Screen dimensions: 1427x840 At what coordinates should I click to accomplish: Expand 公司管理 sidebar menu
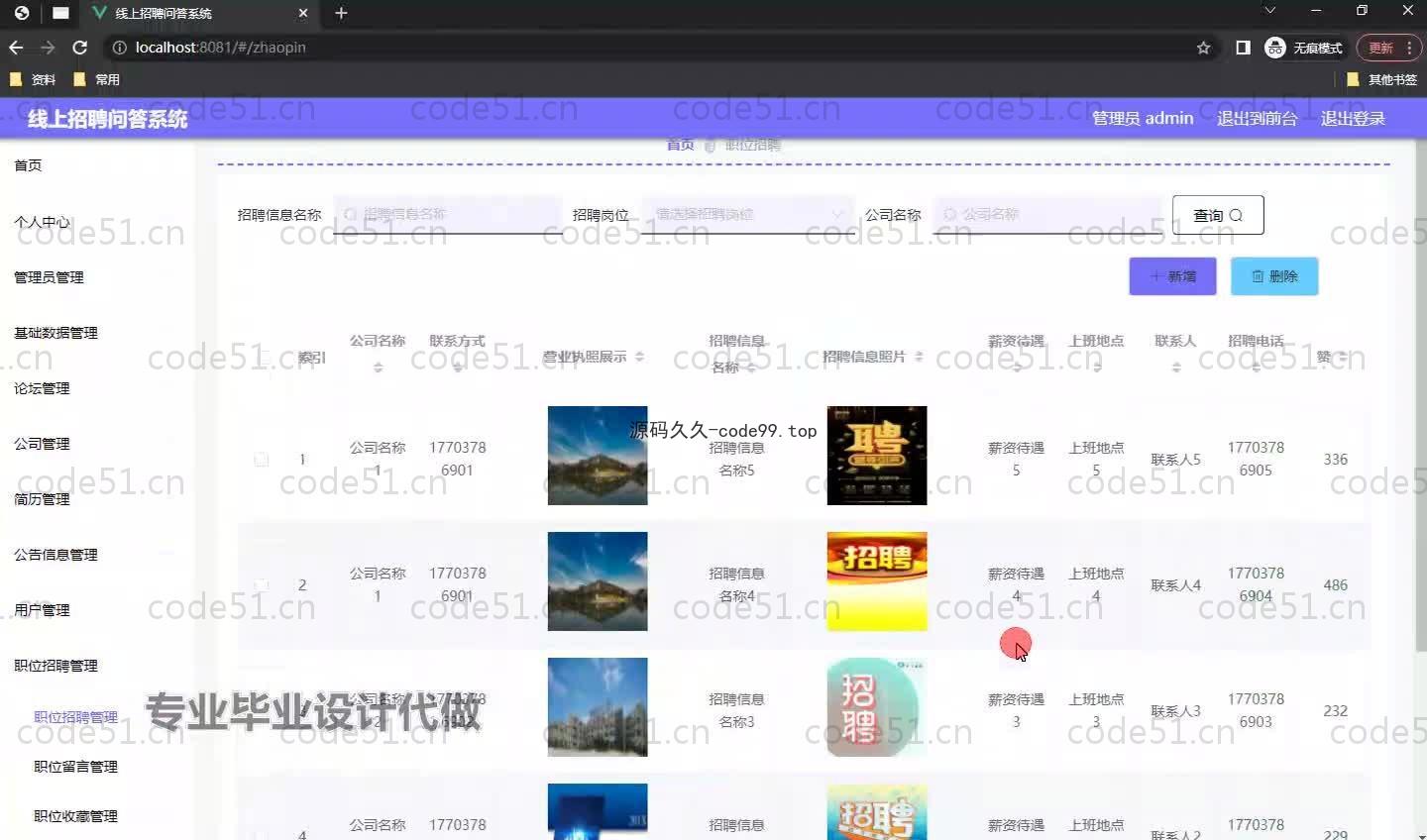click(42, 444)
